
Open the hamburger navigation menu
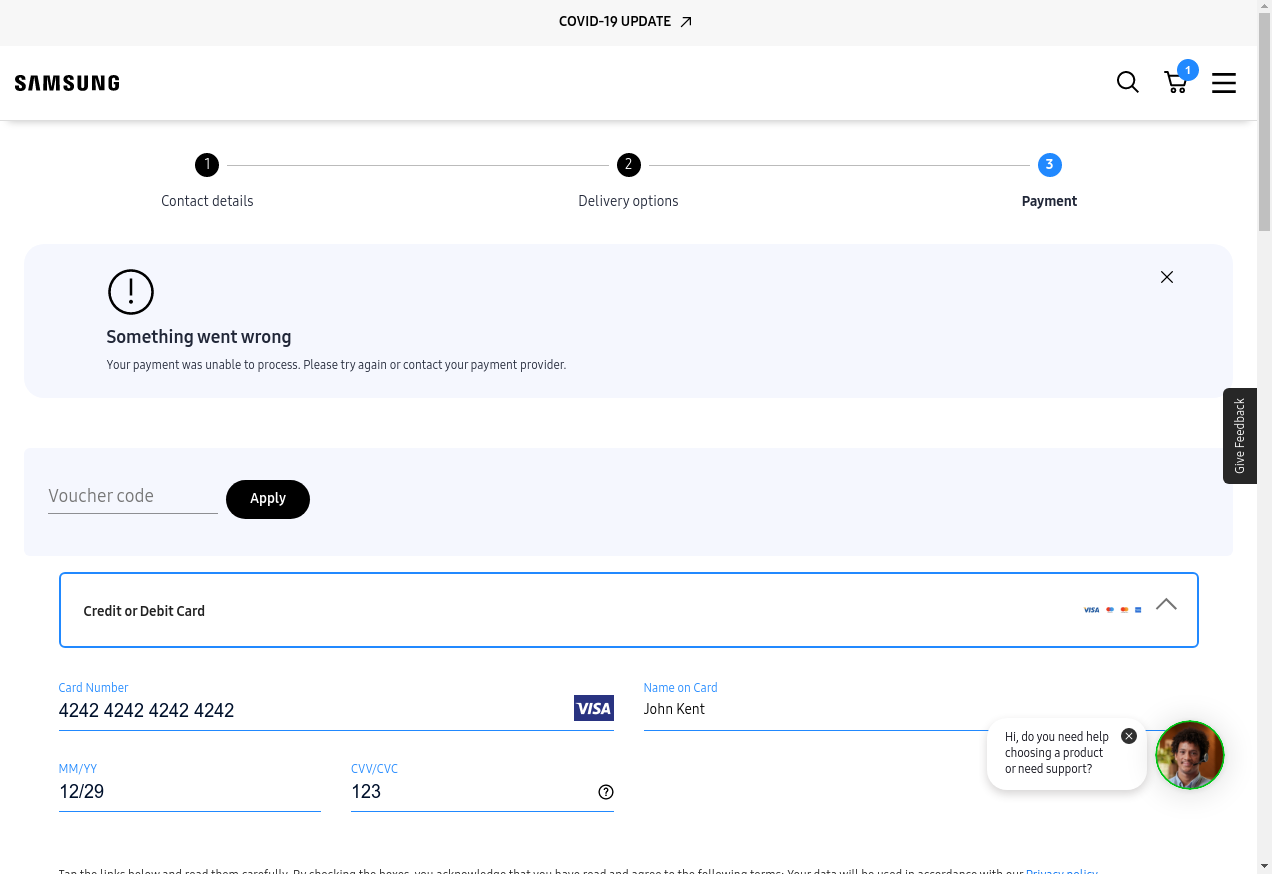click(x=1224, y=83)
